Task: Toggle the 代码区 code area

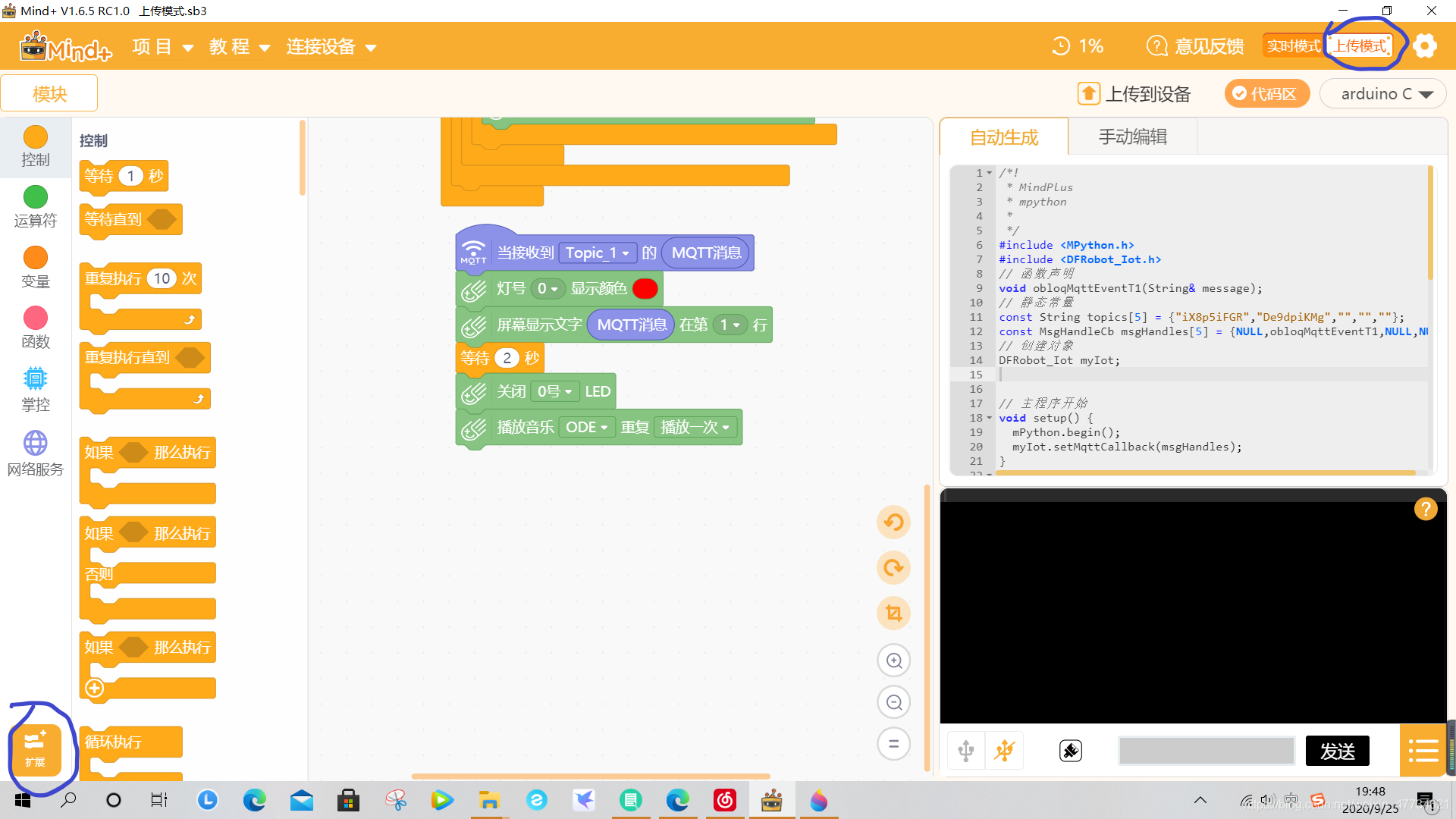Action: 1266,93
